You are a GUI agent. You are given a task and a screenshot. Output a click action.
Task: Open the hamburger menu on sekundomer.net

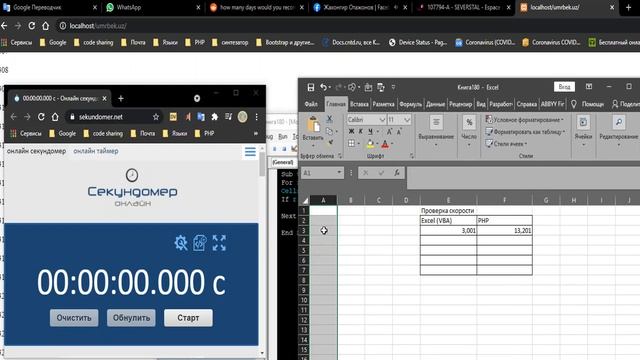(250, 152)
